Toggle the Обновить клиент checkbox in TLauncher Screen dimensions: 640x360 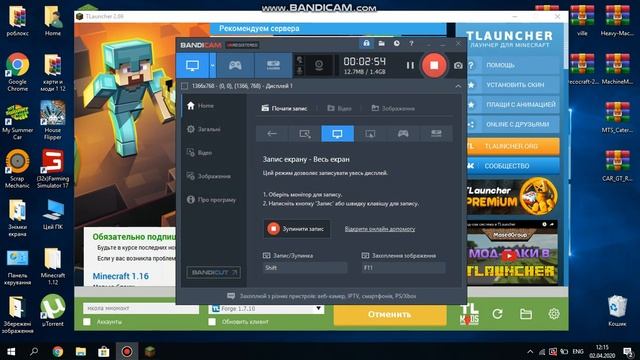212,322
